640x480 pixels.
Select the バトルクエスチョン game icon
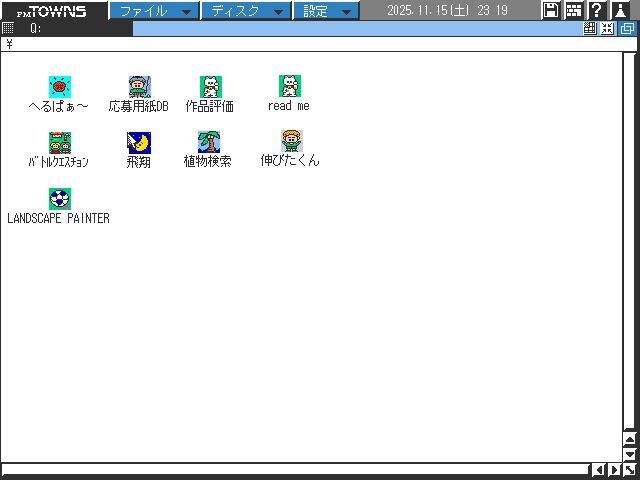click(x=60, y=143)
